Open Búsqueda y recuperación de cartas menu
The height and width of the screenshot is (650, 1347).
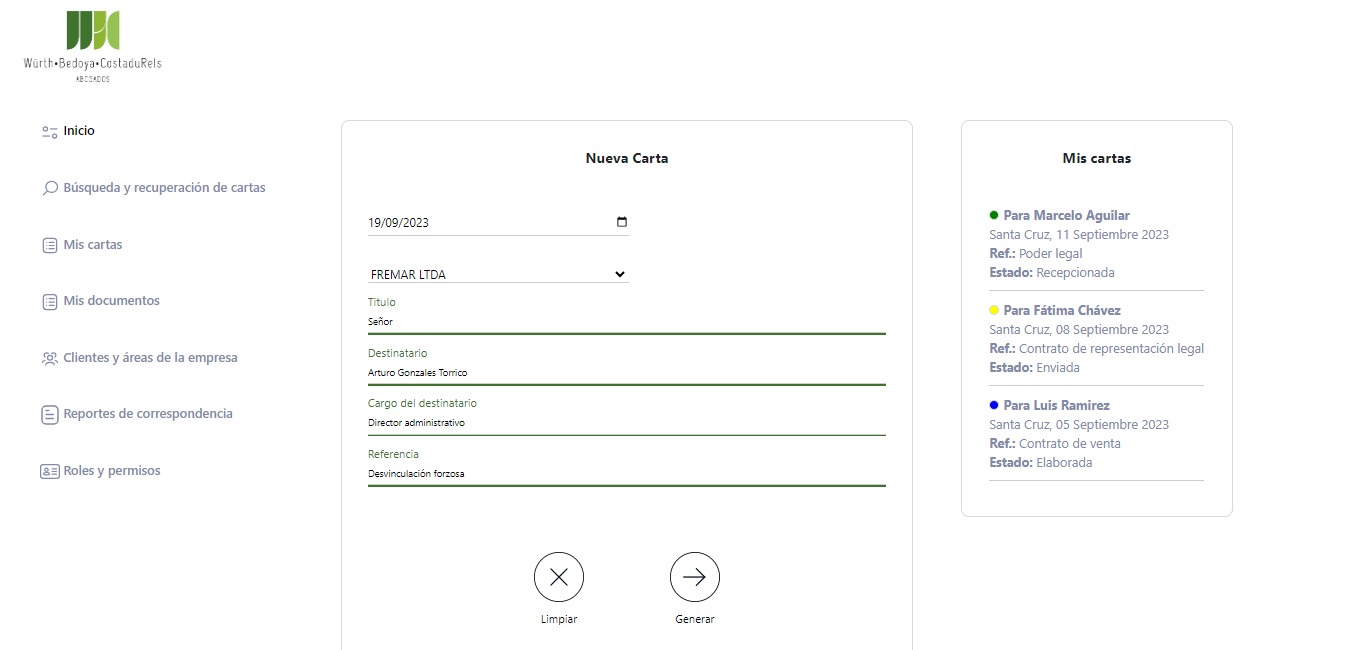tap(164, 188)
